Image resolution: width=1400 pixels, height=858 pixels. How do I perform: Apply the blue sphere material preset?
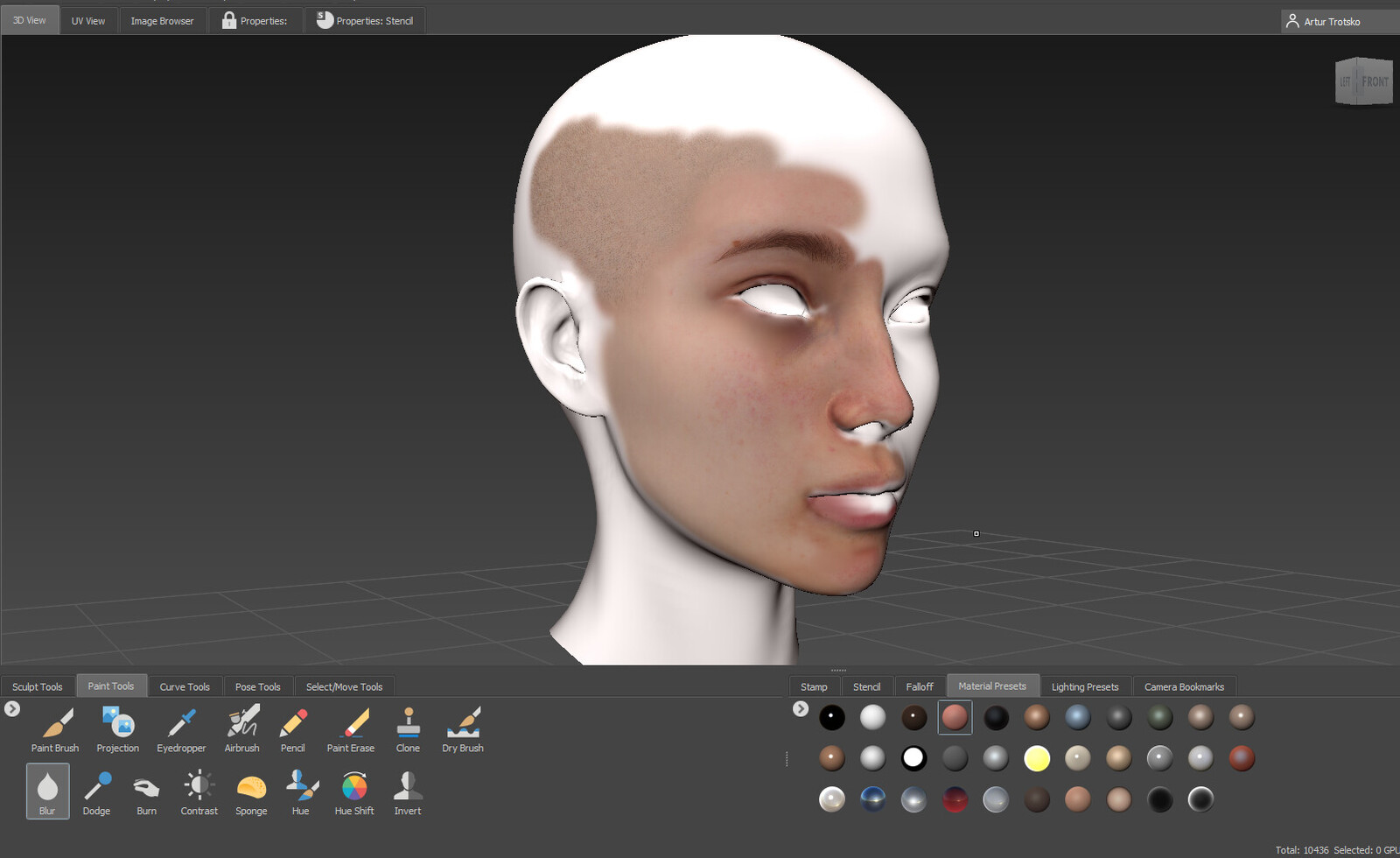[x=1078, y=717]
